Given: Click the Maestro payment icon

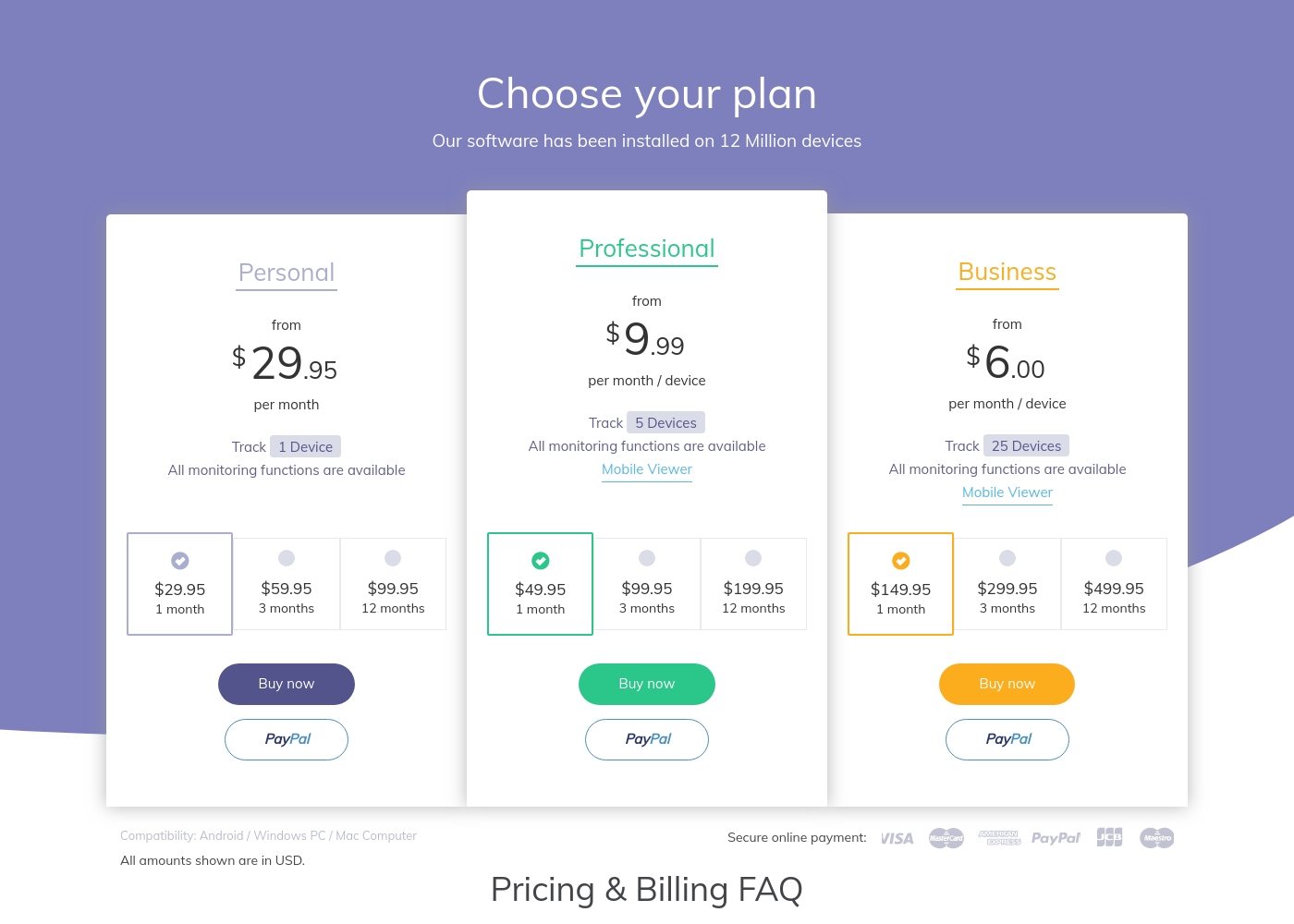Looking at the screenshot, I should point(1157,838).
